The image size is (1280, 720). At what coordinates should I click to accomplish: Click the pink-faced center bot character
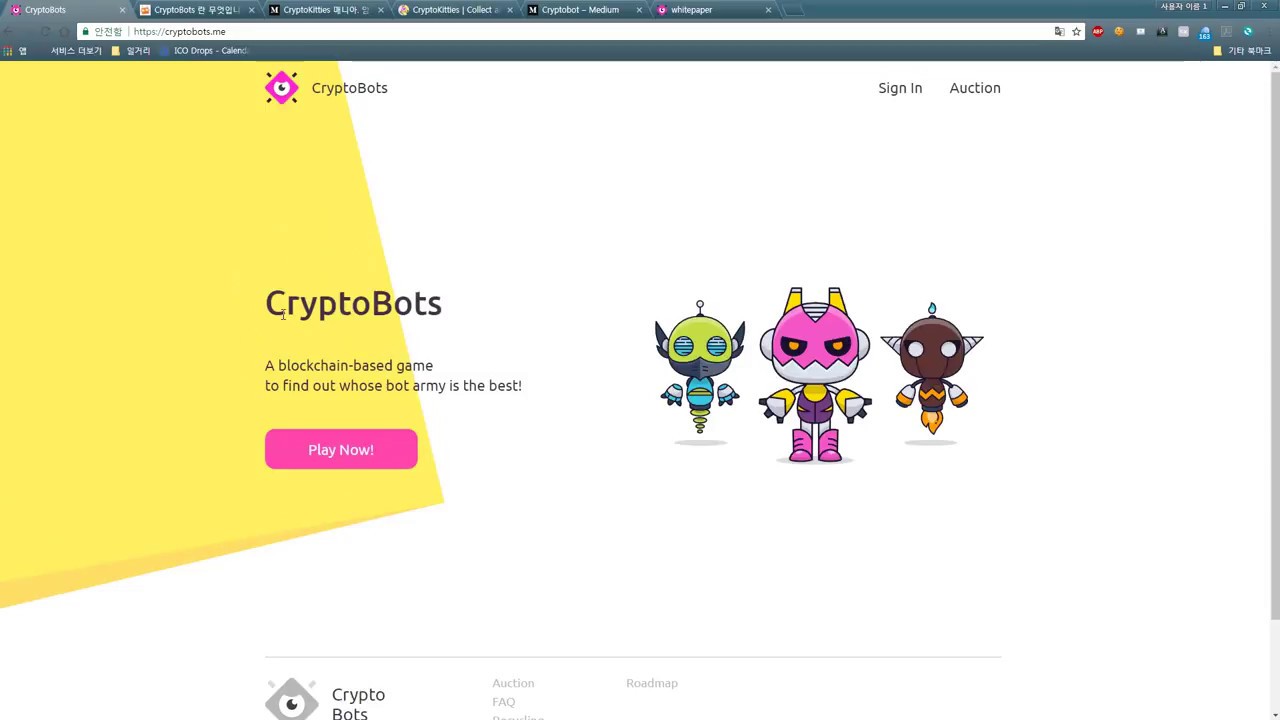tap(815, 375)
